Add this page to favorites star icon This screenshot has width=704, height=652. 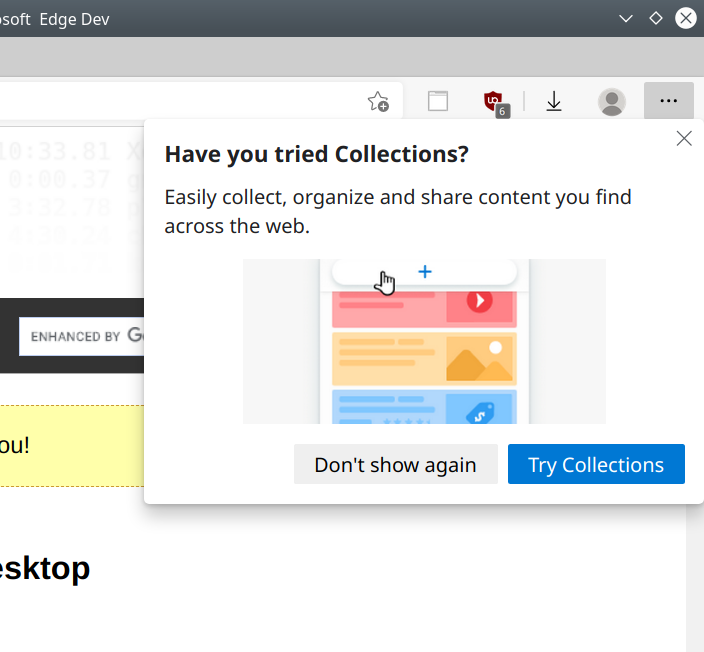[x=378, y=101]
